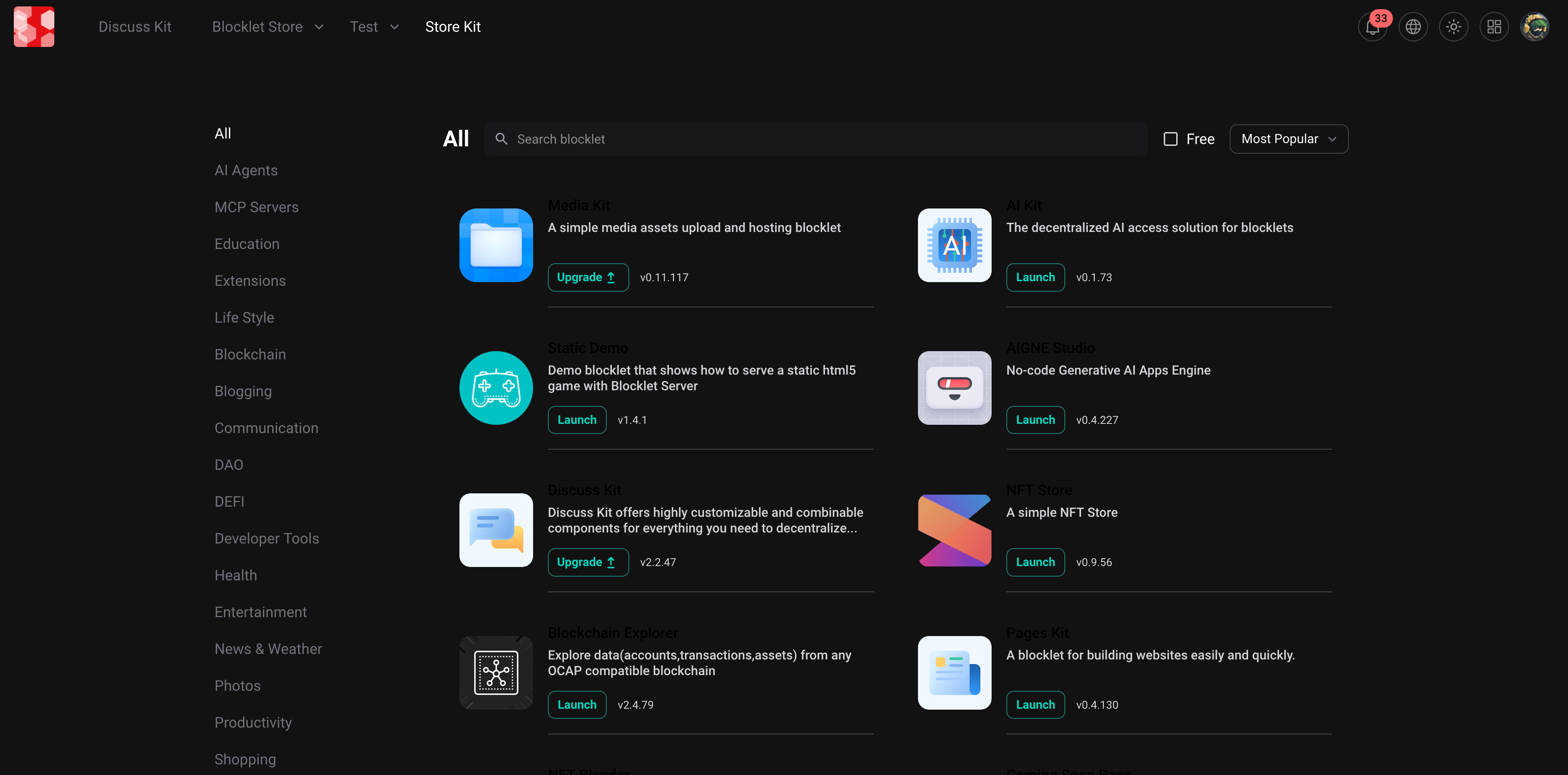This screenshot has width=1568, height=775.
Task: Switch to the Discuss Kit nav tab
Action: click(x=135, y=27)
